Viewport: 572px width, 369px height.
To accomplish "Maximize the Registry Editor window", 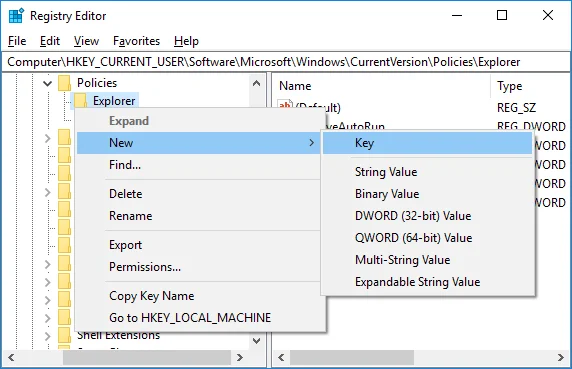I will coord(502,15).
